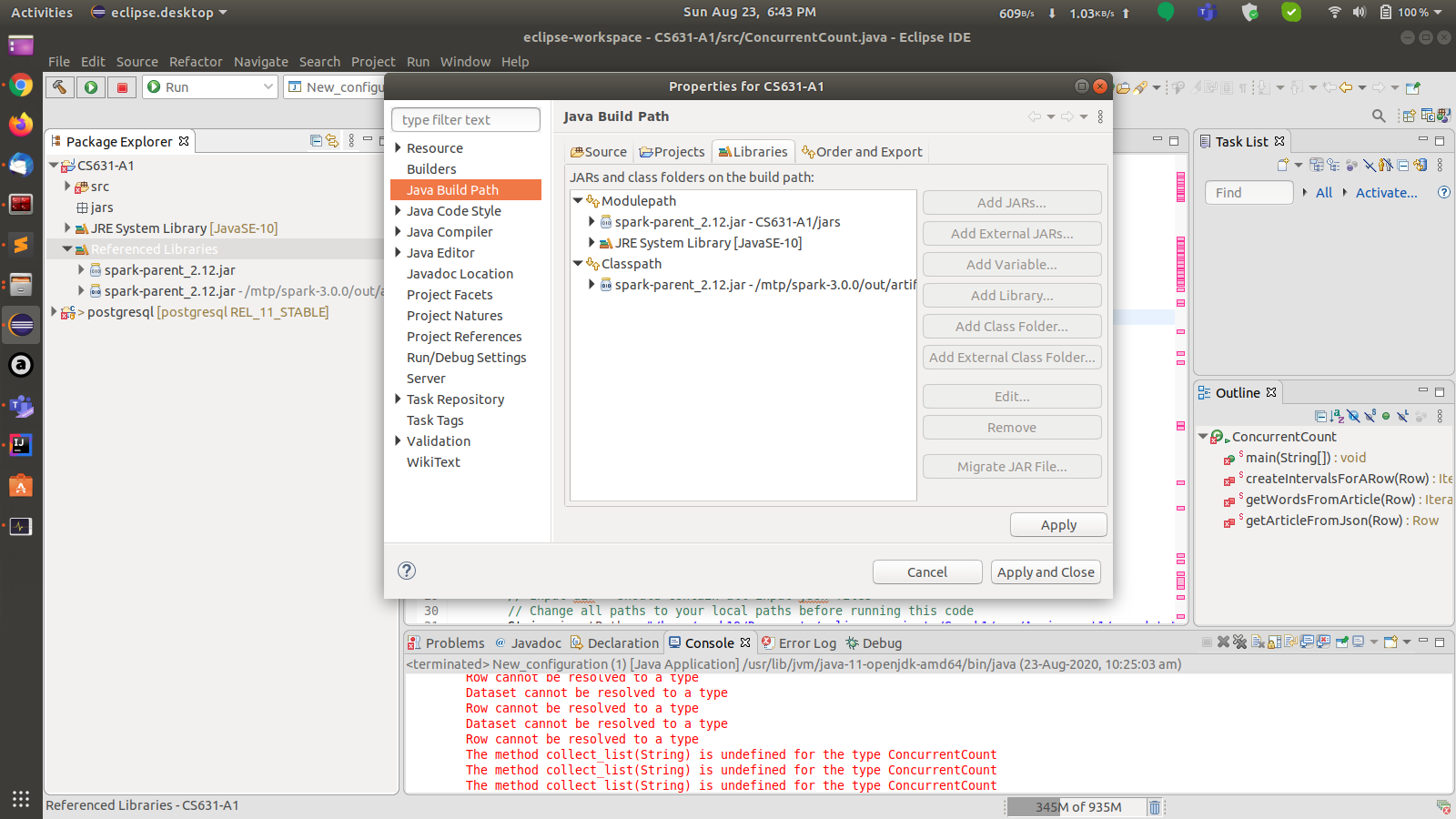Screen dimensions: 1456x819
Task: Collapse the Modulepath node
Action: pos(578,200)
